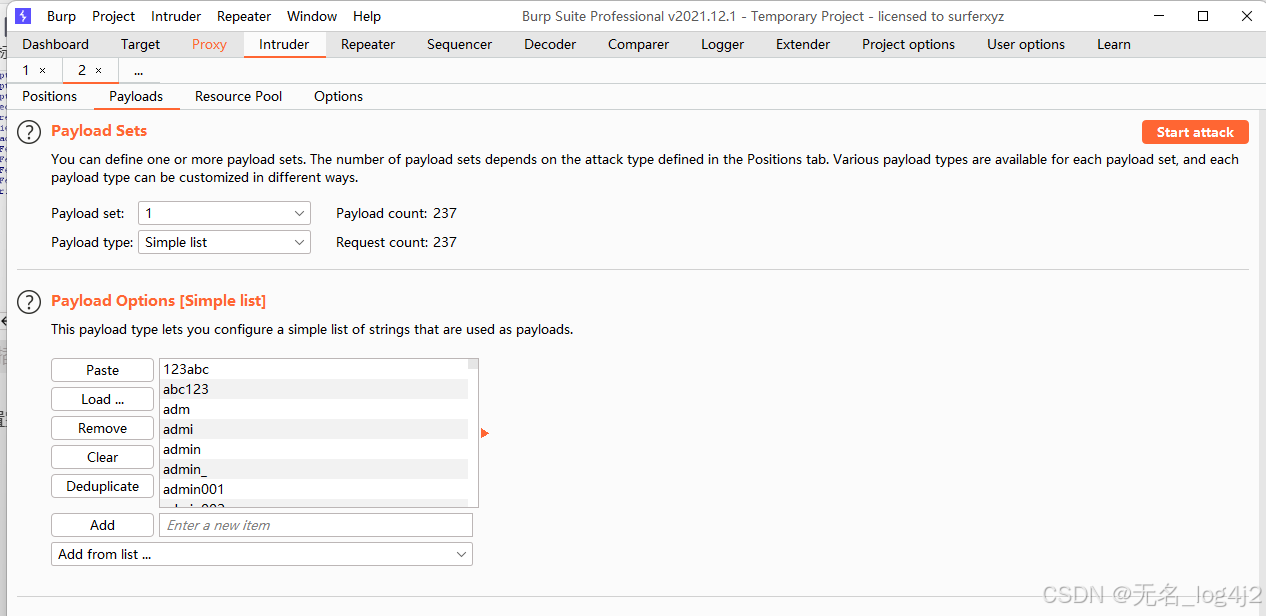
Task: Select the admin001 payload entry
Action: tap(314, 489)
